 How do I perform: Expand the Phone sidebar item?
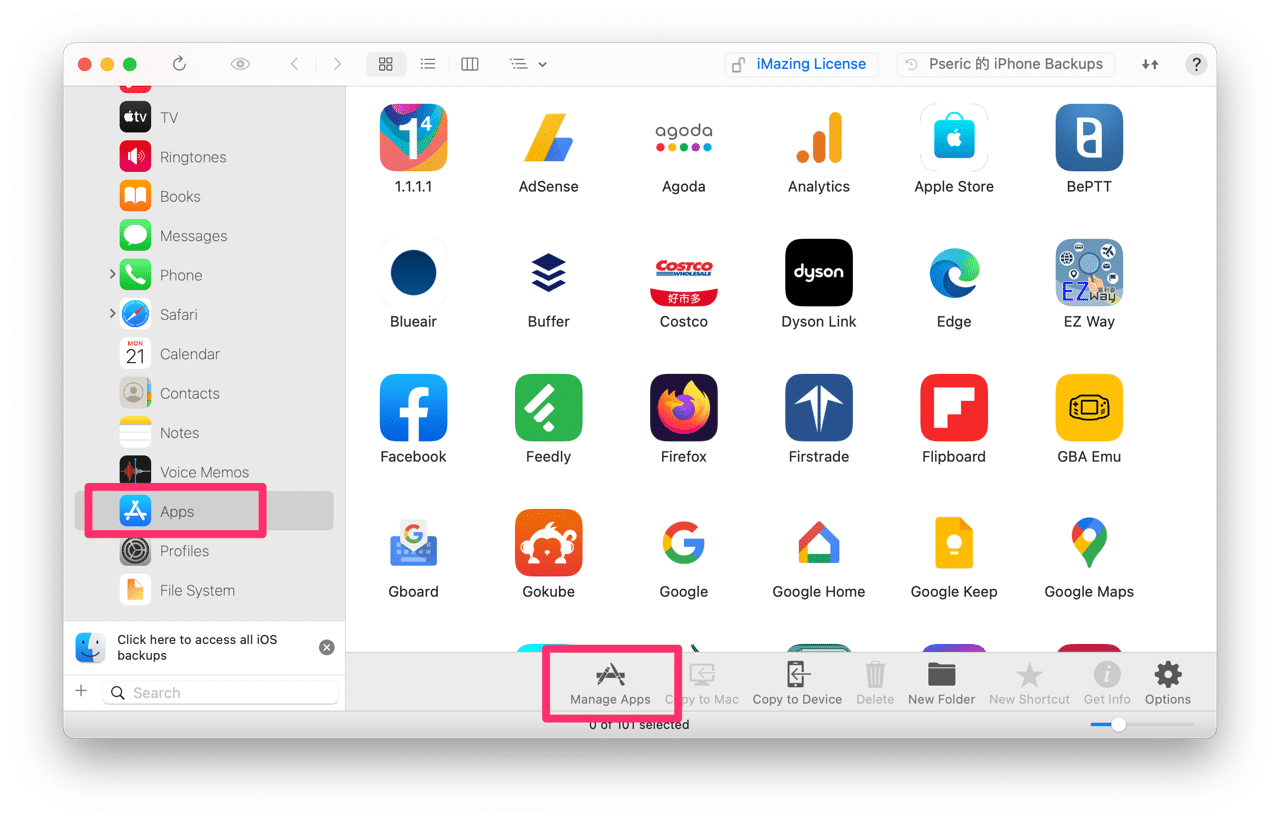point(112,274)
